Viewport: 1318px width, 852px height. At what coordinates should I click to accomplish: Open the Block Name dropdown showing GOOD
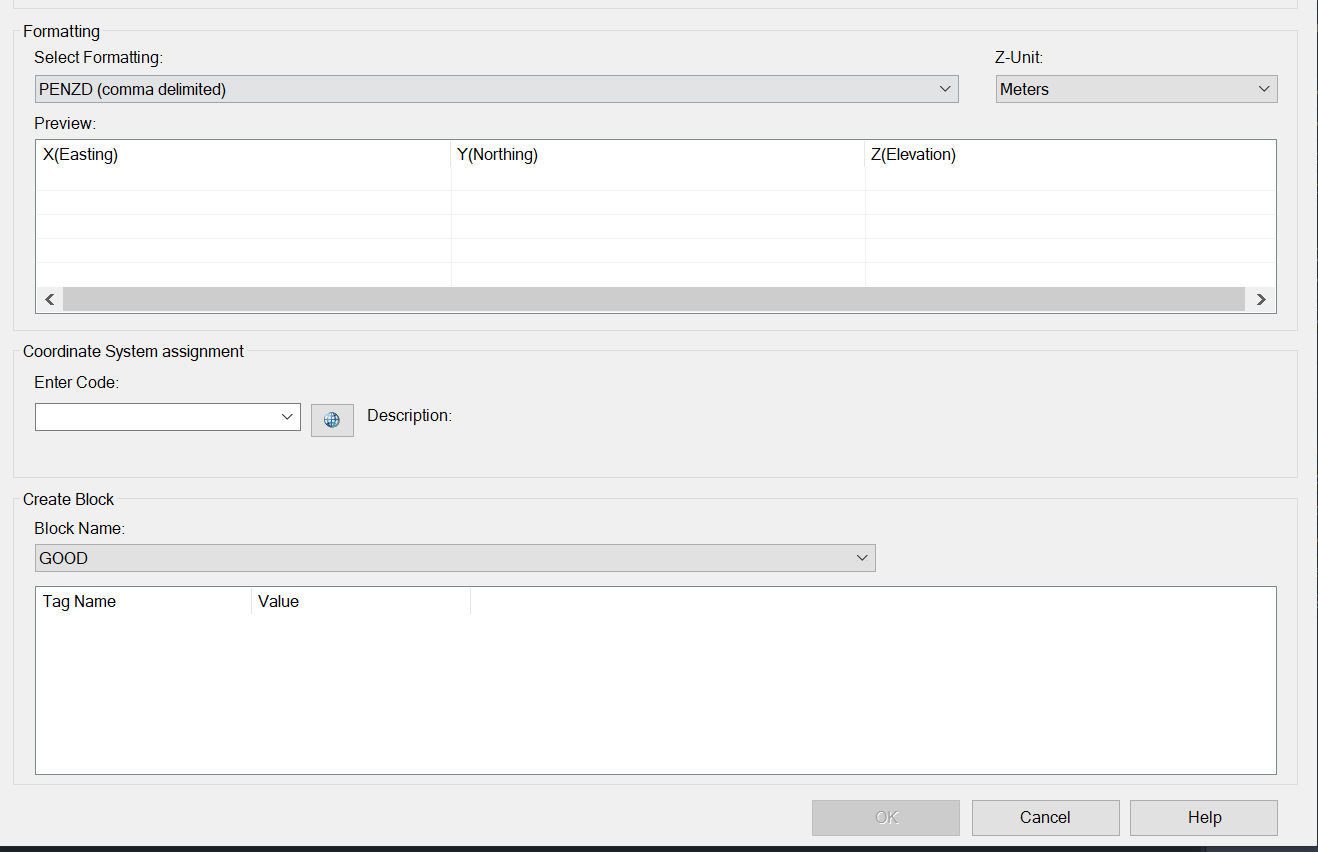tap(861, 558)
